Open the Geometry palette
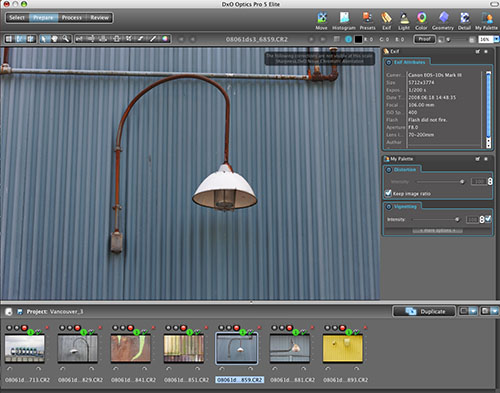500x393 pixels. (x=443, y=21)
